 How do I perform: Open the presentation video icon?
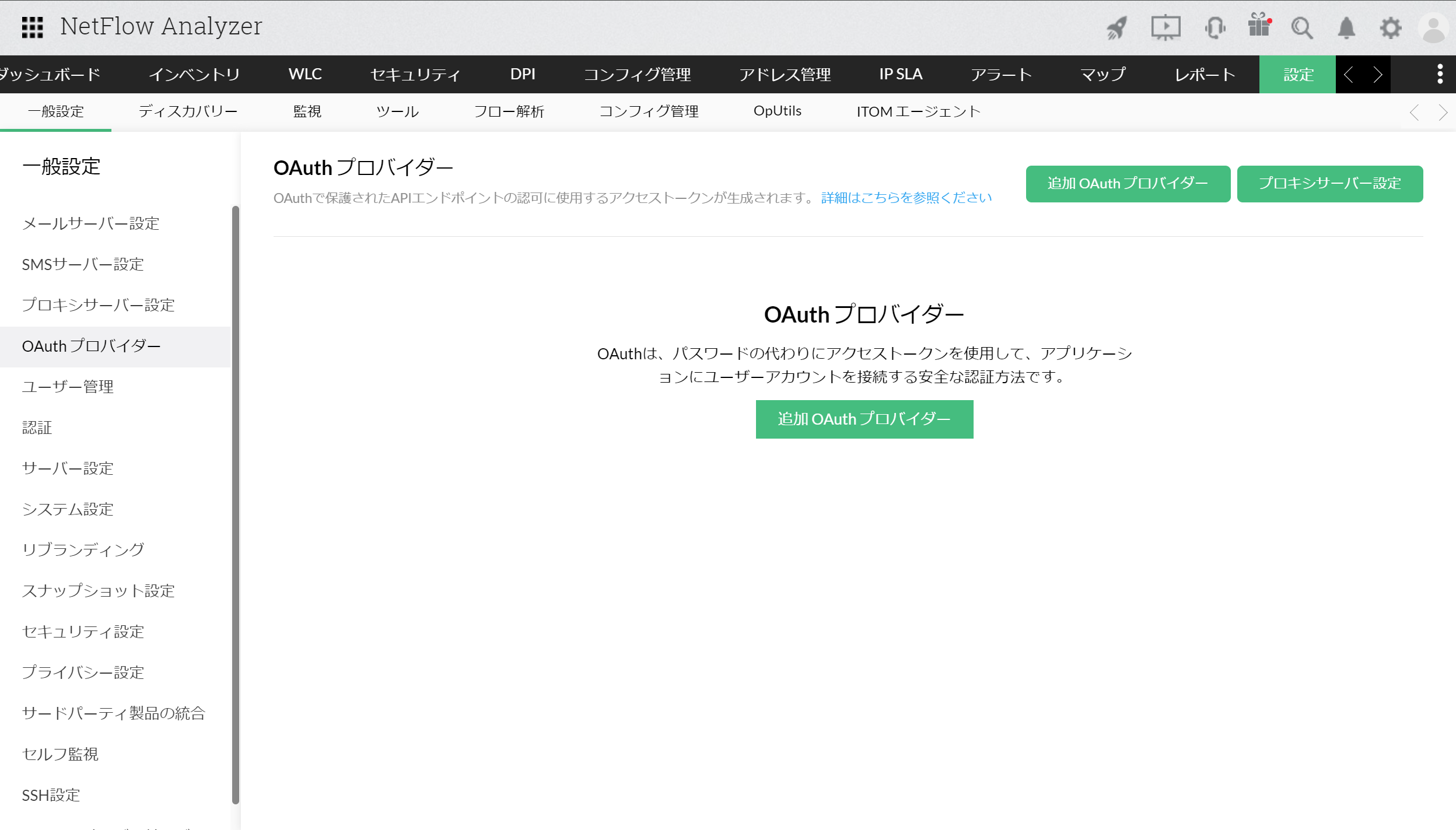pos(1165,27)
